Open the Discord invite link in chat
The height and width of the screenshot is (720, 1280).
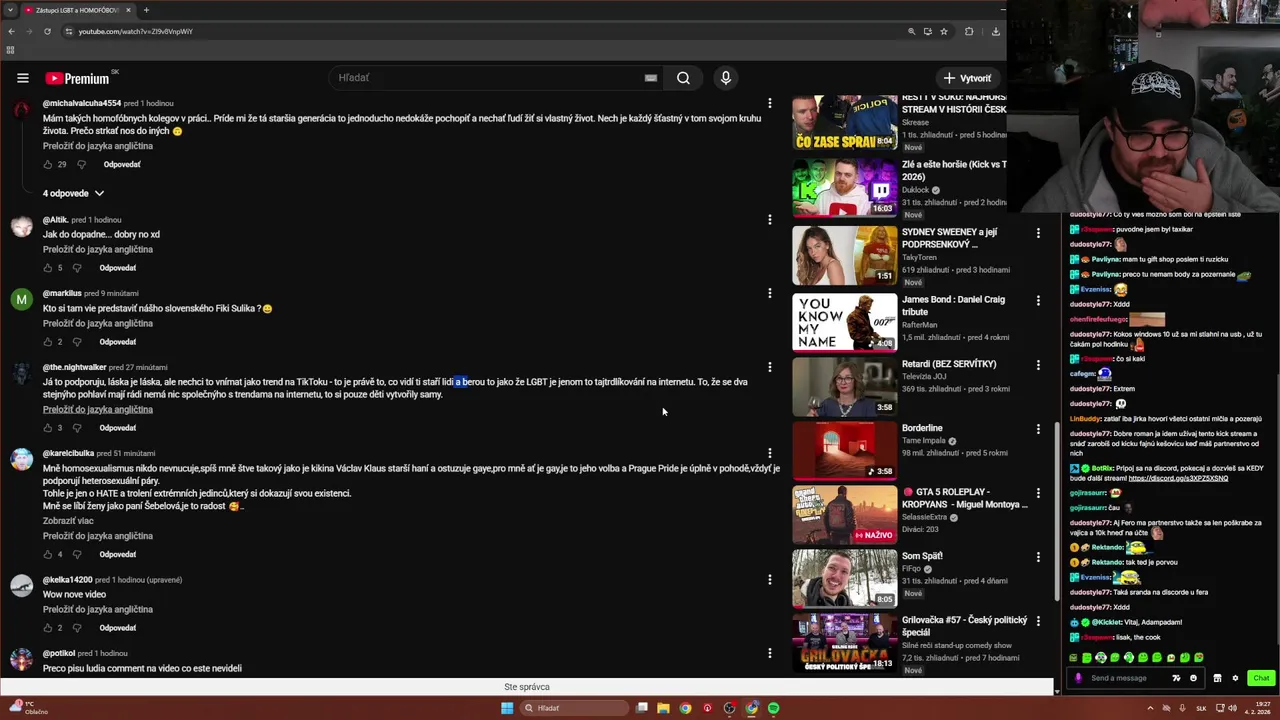(x=1178, y=478)
